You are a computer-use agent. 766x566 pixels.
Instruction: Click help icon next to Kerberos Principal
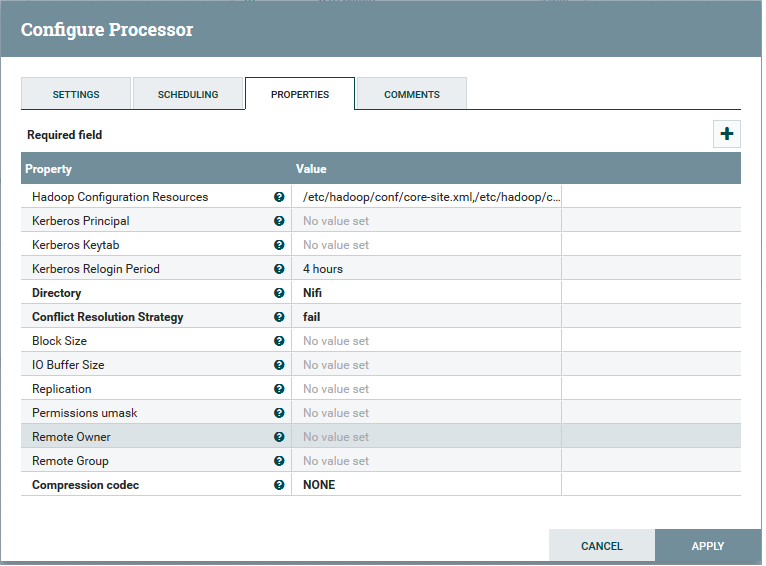click(279, 221)
